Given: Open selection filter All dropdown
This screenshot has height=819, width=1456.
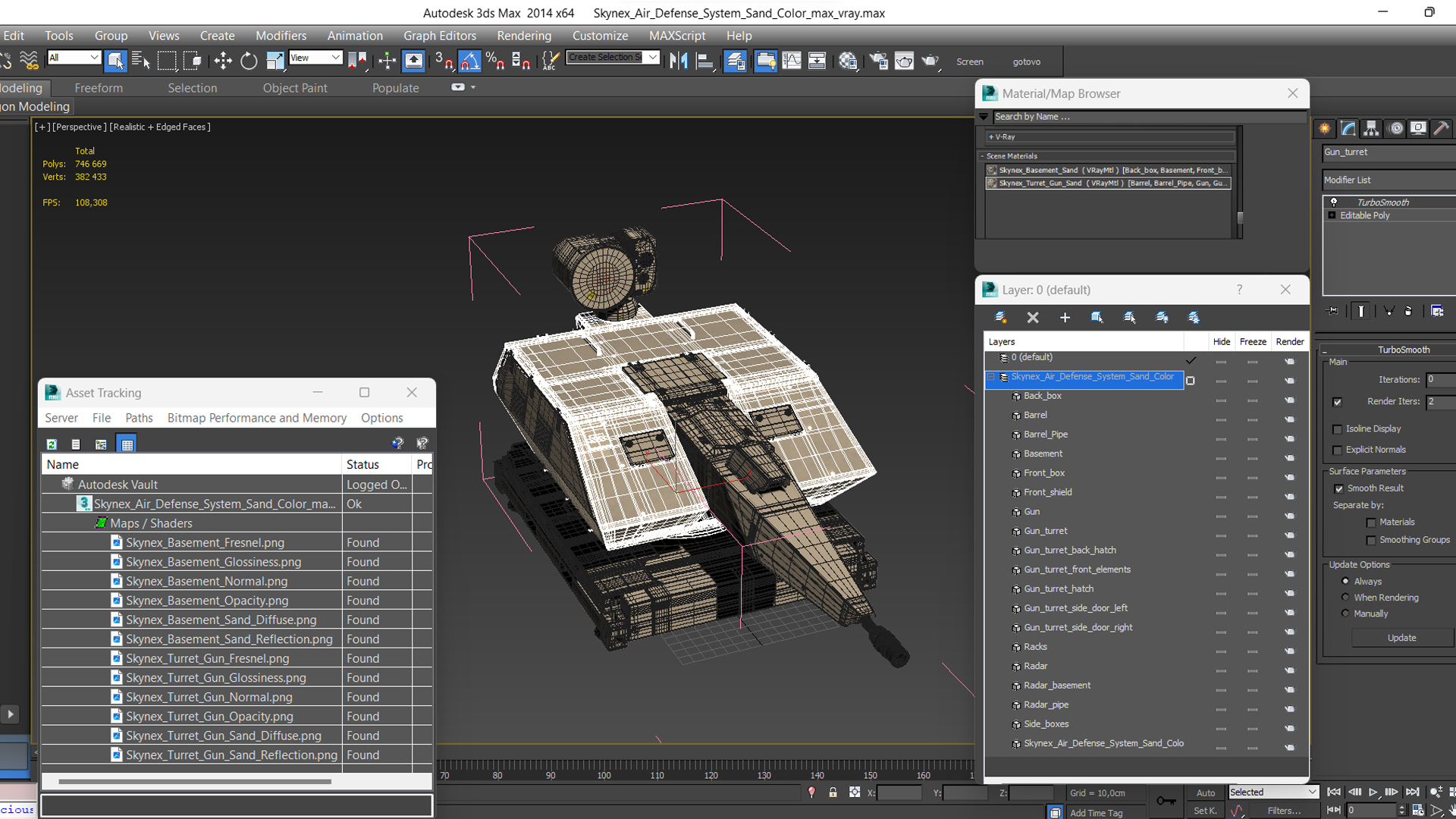Looking at the screenshot, I should [74, 58].
